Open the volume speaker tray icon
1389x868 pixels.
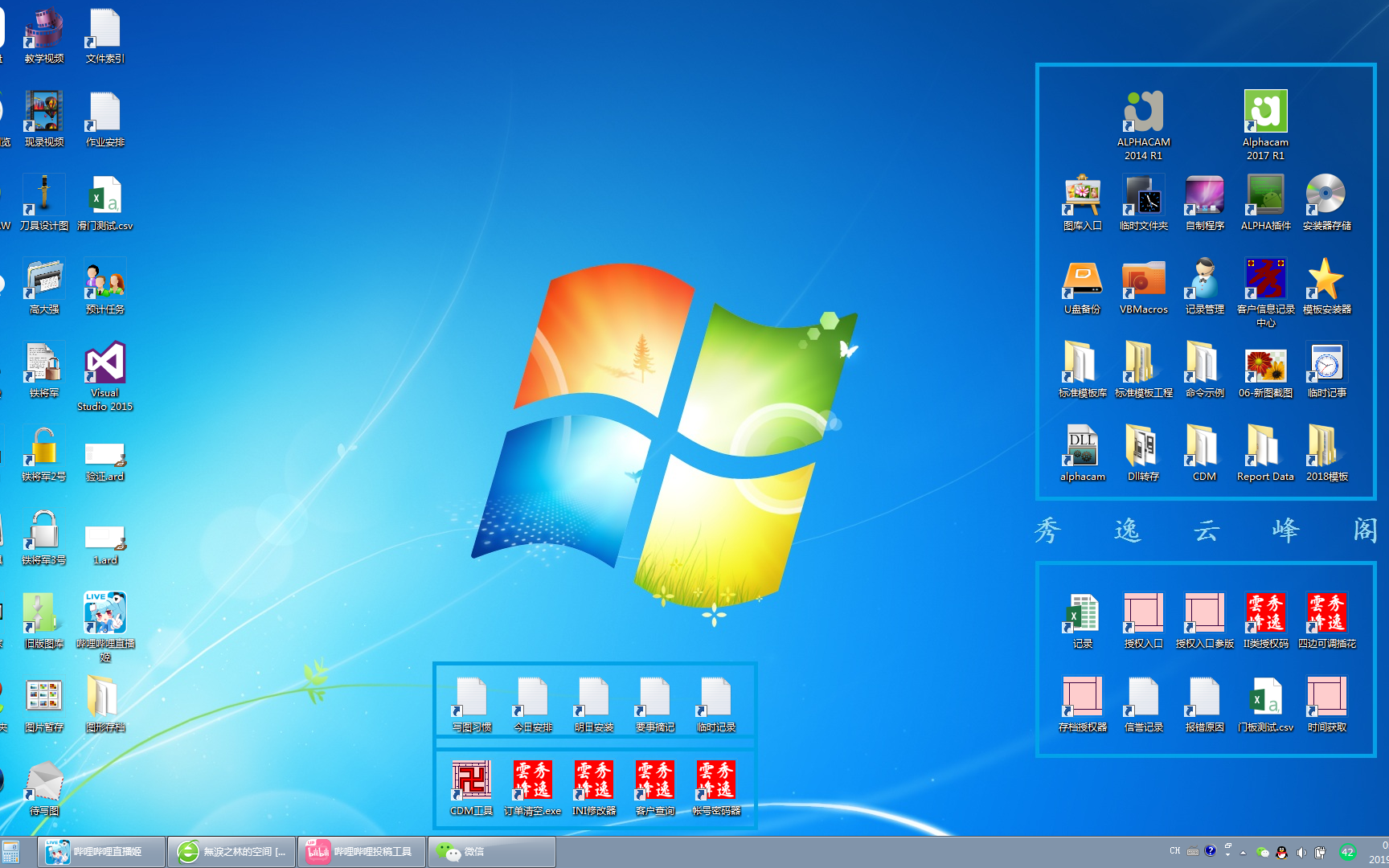tap(1301, 852)
